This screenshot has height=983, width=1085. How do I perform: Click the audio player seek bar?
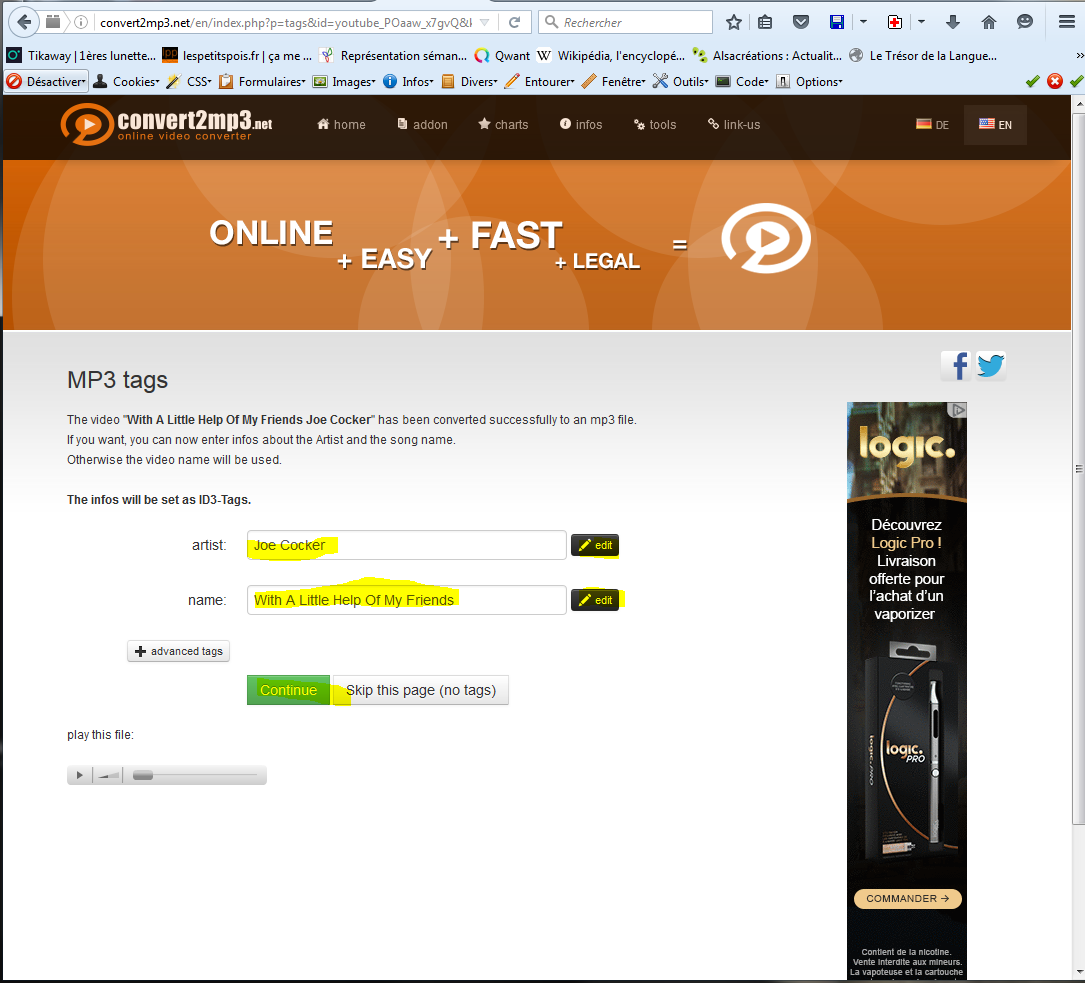(x=195, y=775)
